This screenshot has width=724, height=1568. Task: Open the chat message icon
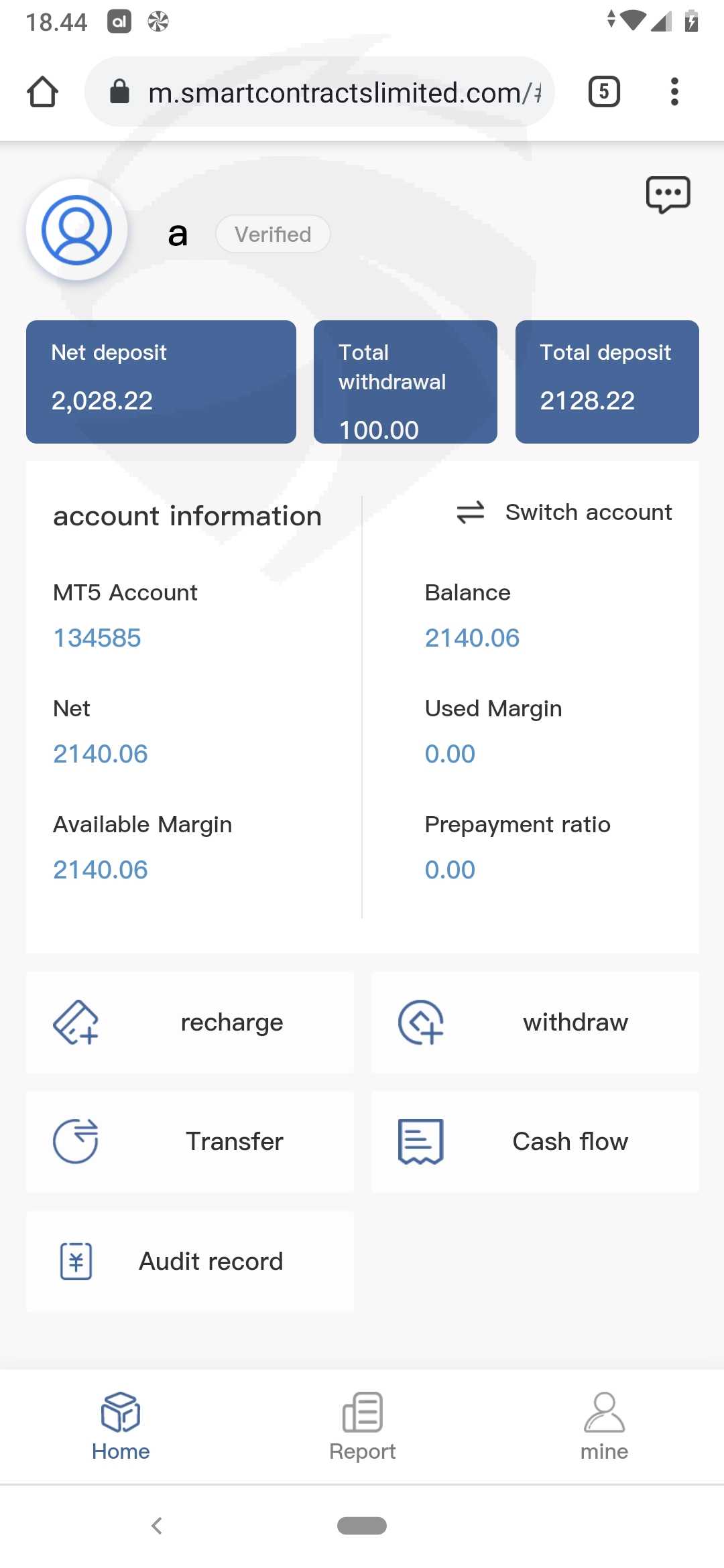pos(668,195)
